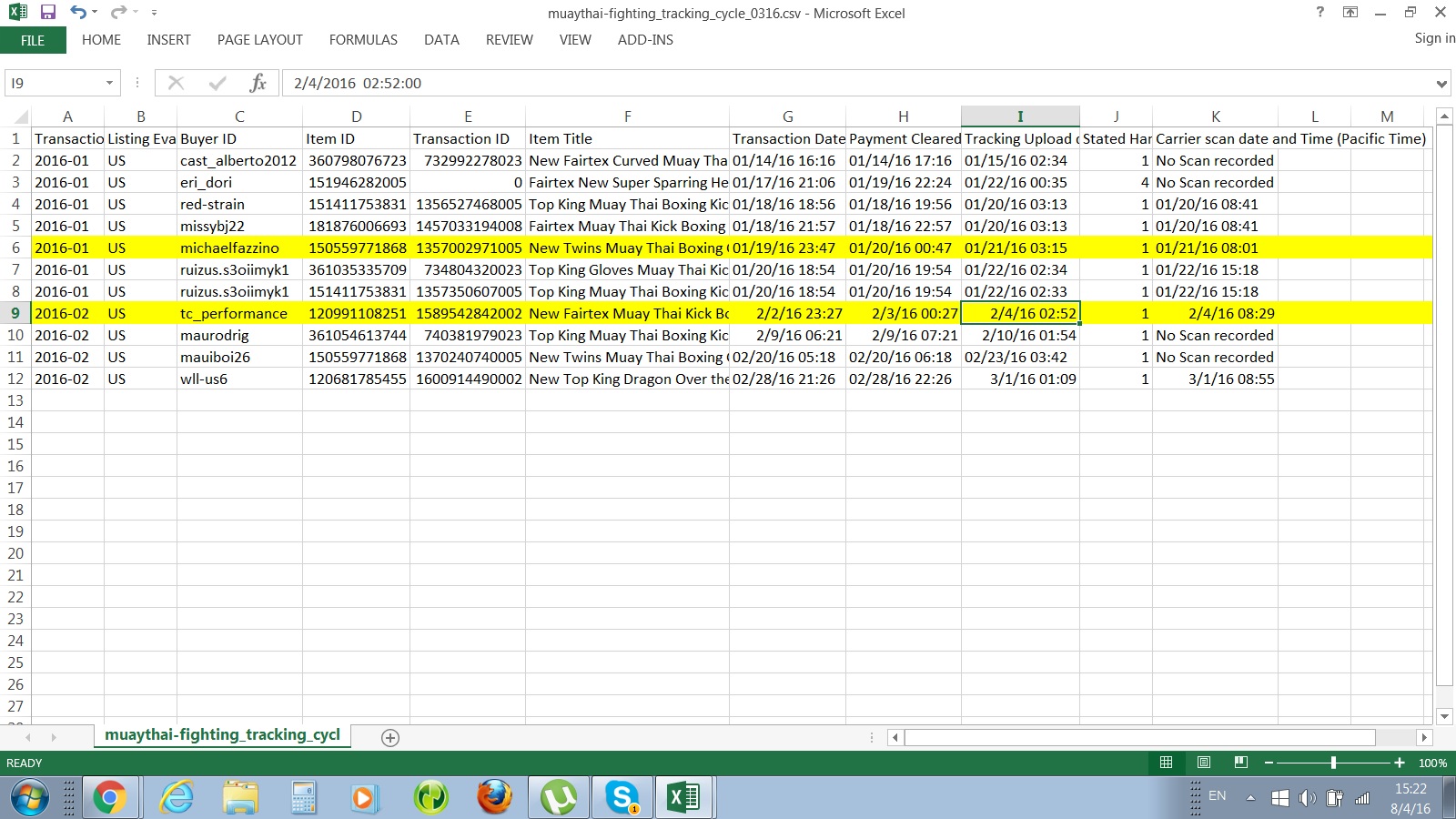1456x819 pixels.
Task: Click the 100% zoom level
Action: coord(1432,763)
